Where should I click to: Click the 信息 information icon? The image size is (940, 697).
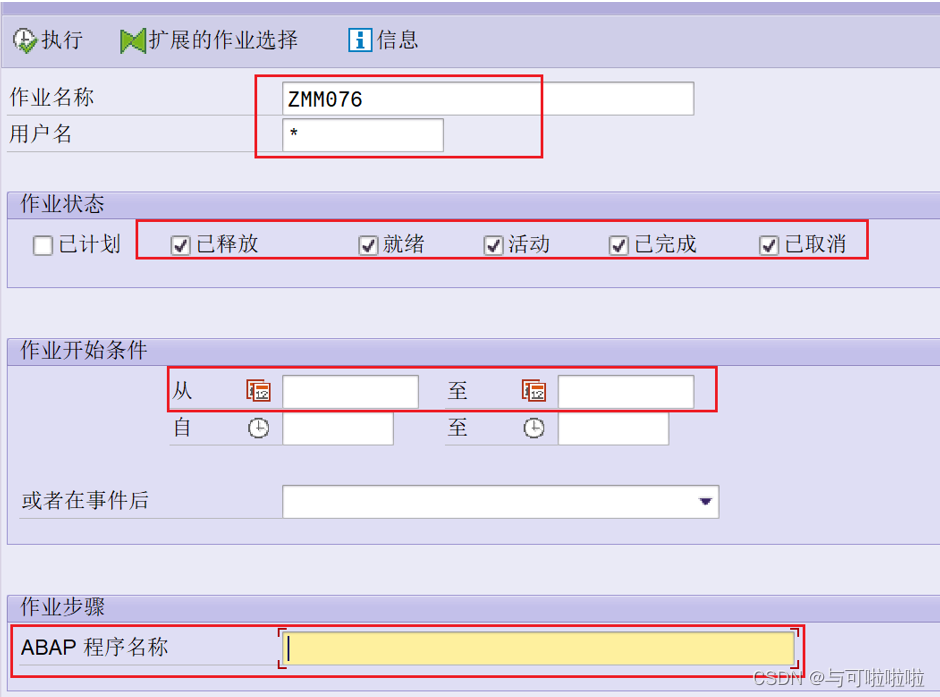(x=359, y=40)
